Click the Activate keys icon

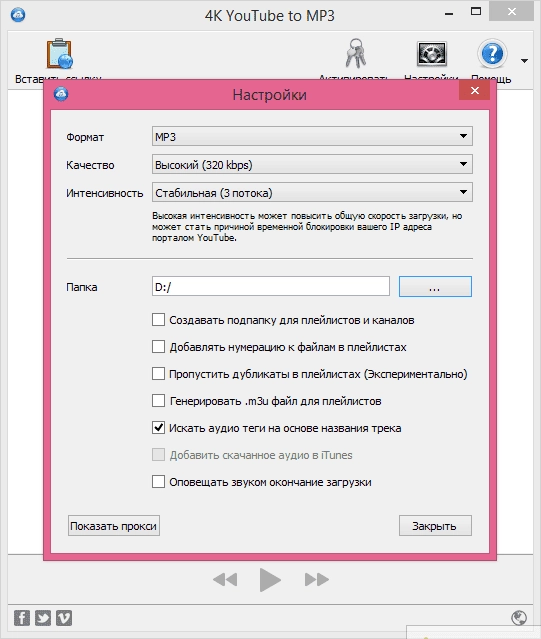[x=356, y=53]
